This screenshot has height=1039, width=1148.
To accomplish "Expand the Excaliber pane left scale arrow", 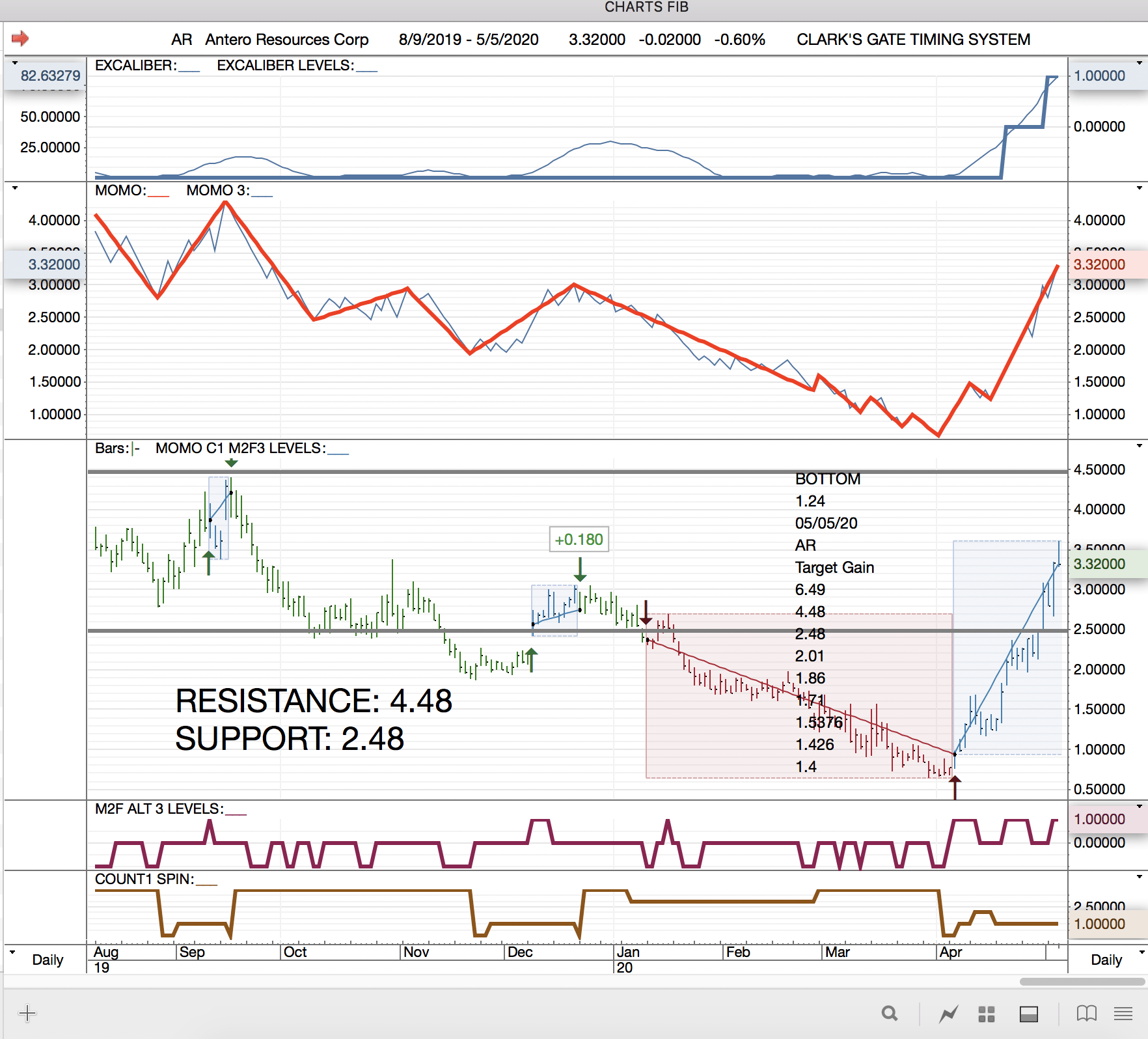I will click(x=14, y=63).
